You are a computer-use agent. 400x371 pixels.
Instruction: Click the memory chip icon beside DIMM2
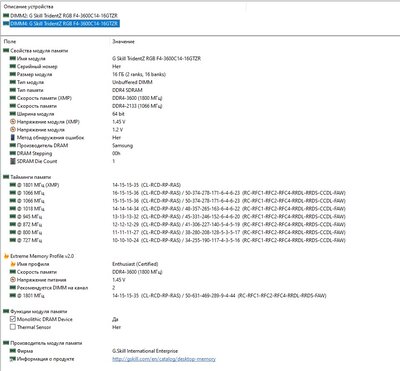(x=6, y=16)
